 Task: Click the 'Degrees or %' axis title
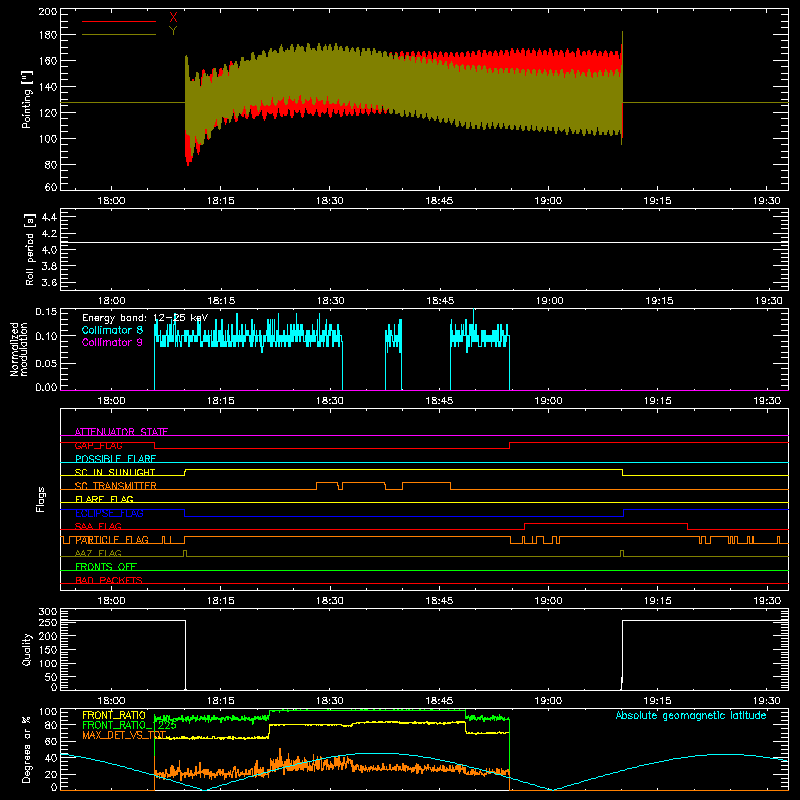click(27, 749)
